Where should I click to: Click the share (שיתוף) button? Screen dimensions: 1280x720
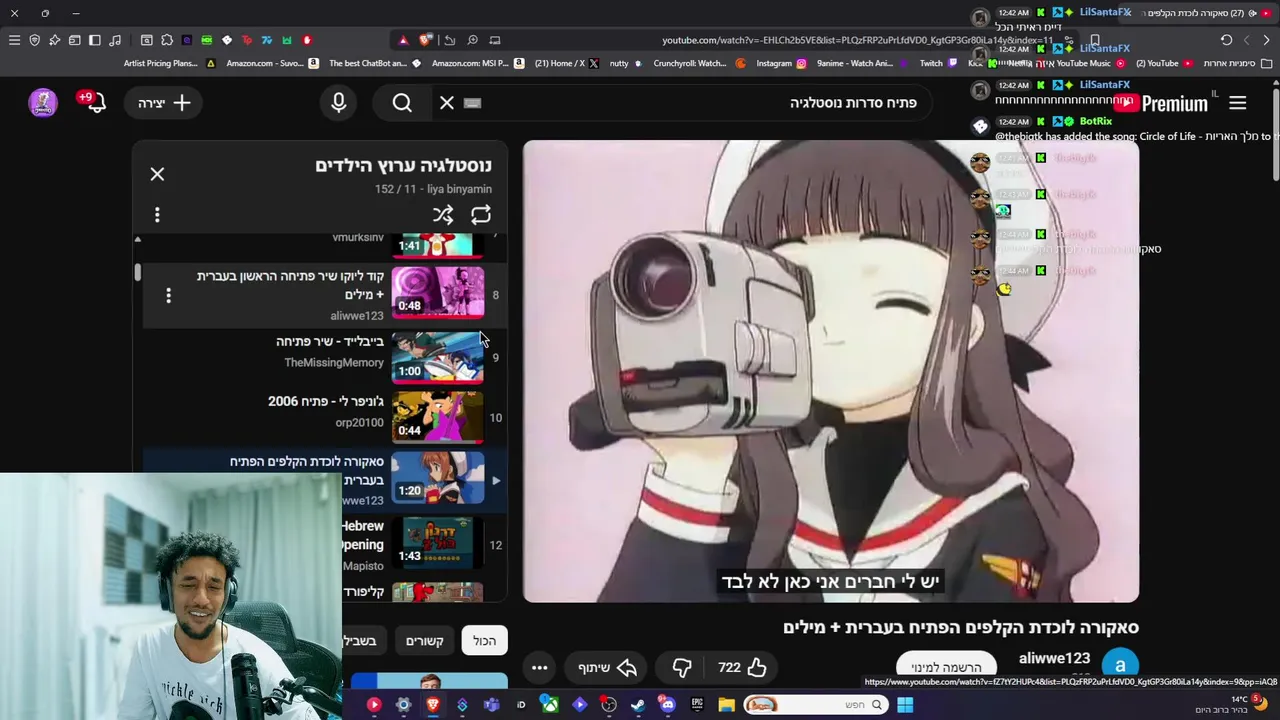tap(608, 667)
